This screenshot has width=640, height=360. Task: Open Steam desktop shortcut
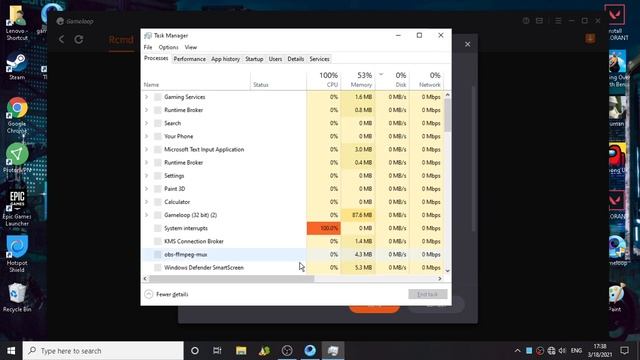click(17, 66)
